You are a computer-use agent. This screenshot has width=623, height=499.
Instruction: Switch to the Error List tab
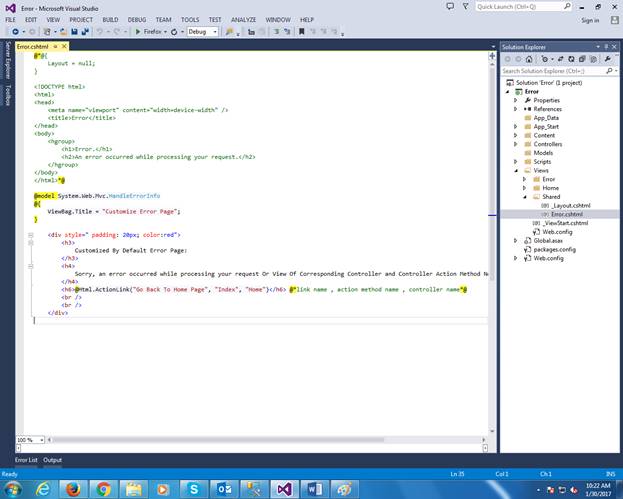(x=26, y=460)
